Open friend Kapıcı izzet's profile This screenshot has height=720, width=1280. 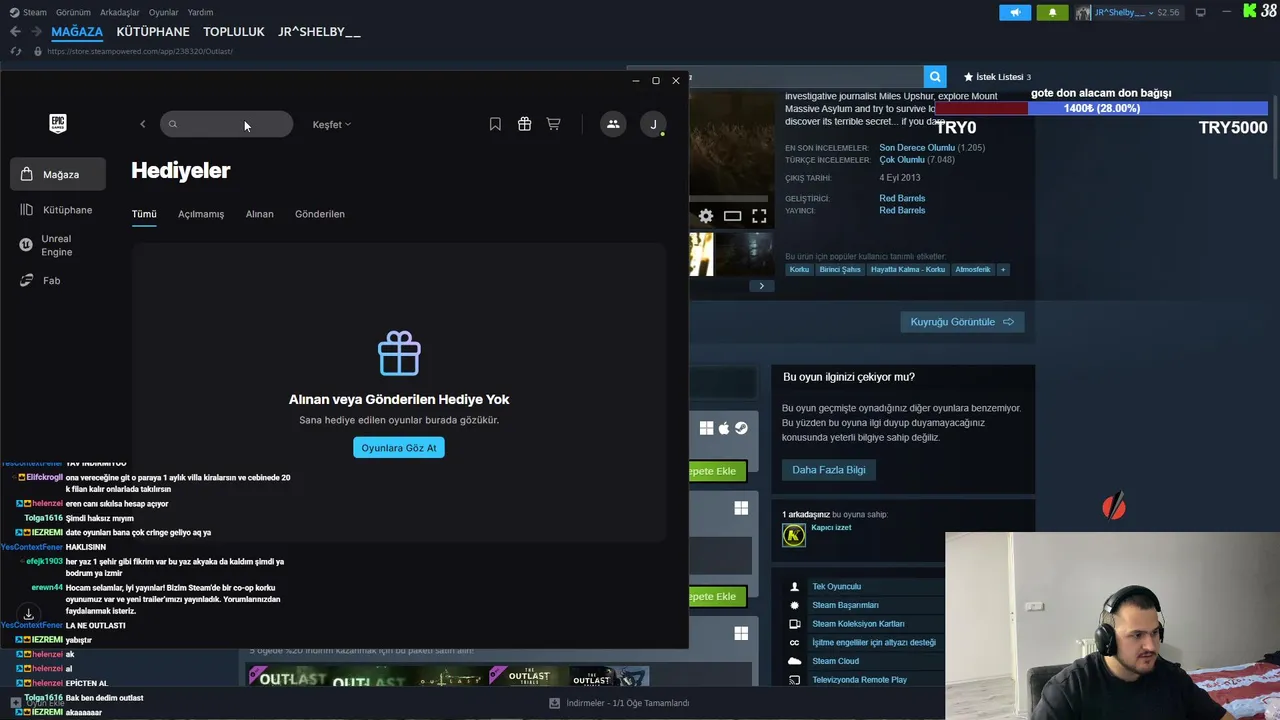[x=831, y=527]
